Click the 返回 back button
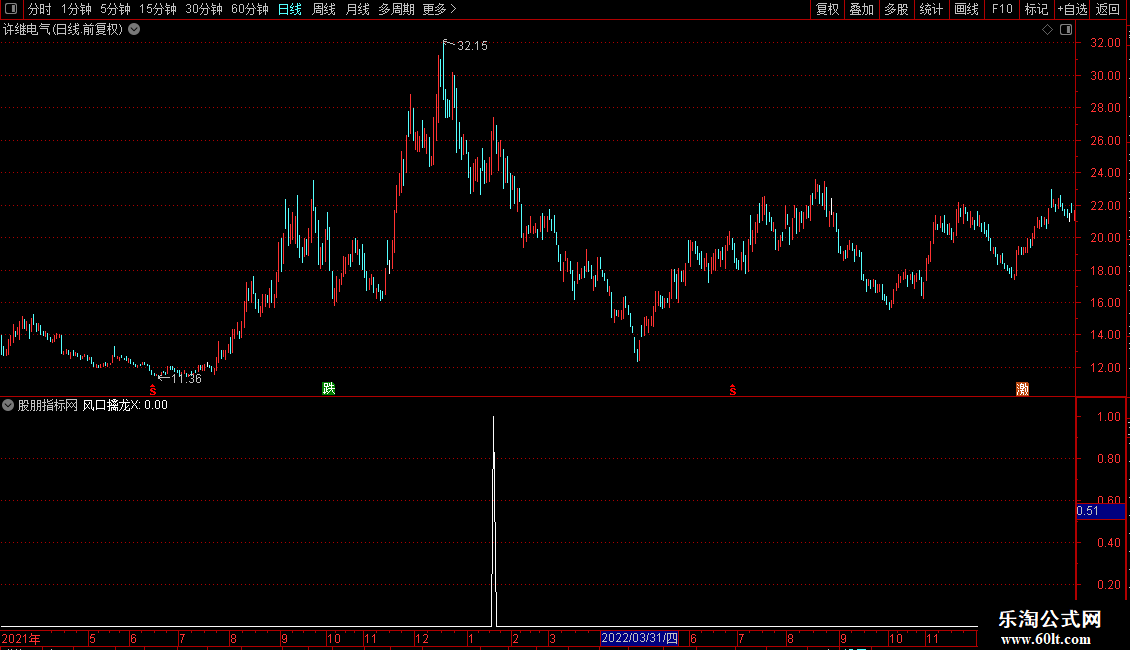Image resolution: width=1130 pixels, height=650 pixels. (x=1108, y=9)
